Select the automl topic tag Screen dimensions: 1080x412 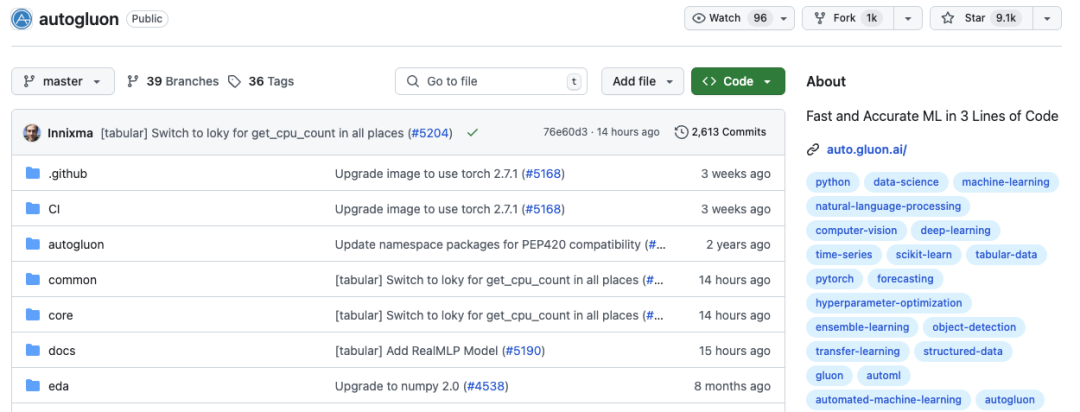click(884, 375)
